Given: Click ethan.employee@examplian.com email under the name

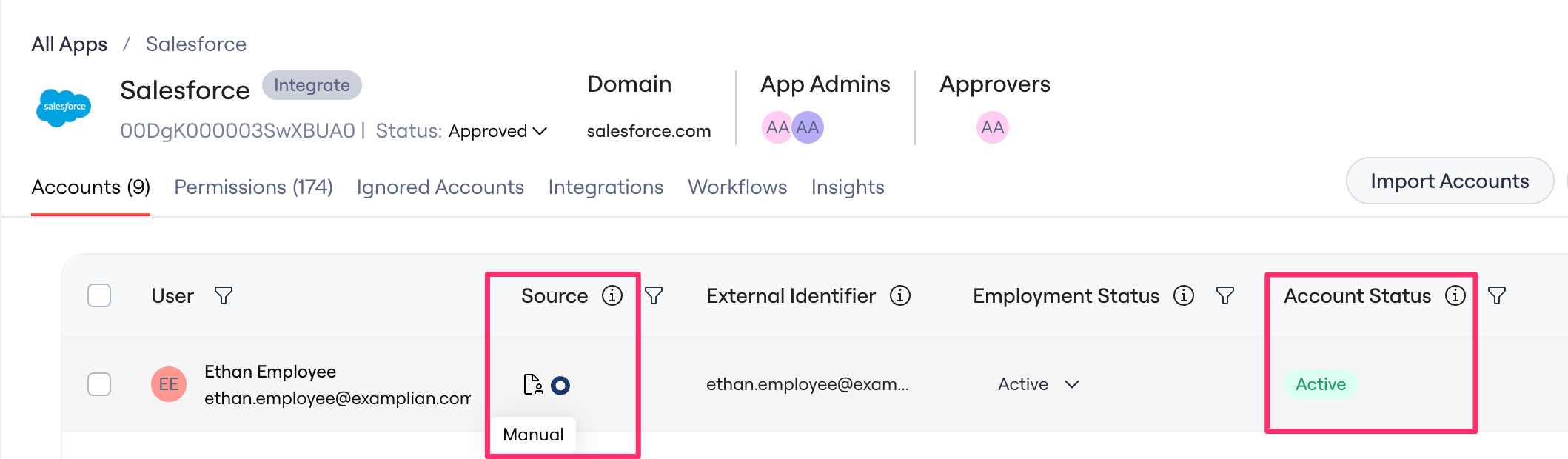Looking at the screenshot, I should 338,398.
